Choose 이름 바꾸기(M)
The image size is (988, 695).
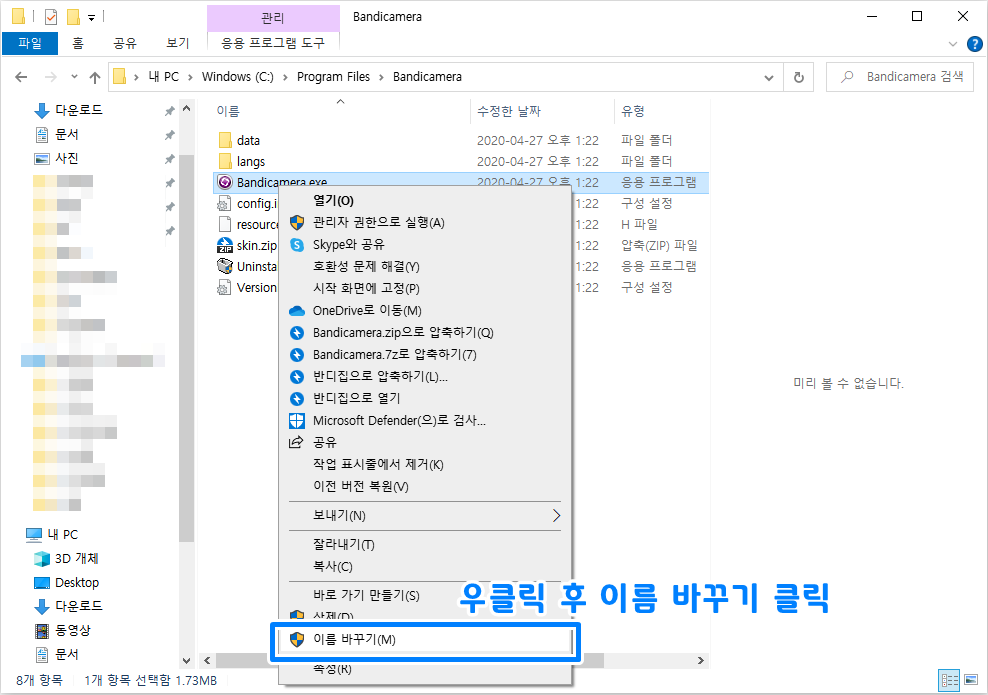point(425,640)
